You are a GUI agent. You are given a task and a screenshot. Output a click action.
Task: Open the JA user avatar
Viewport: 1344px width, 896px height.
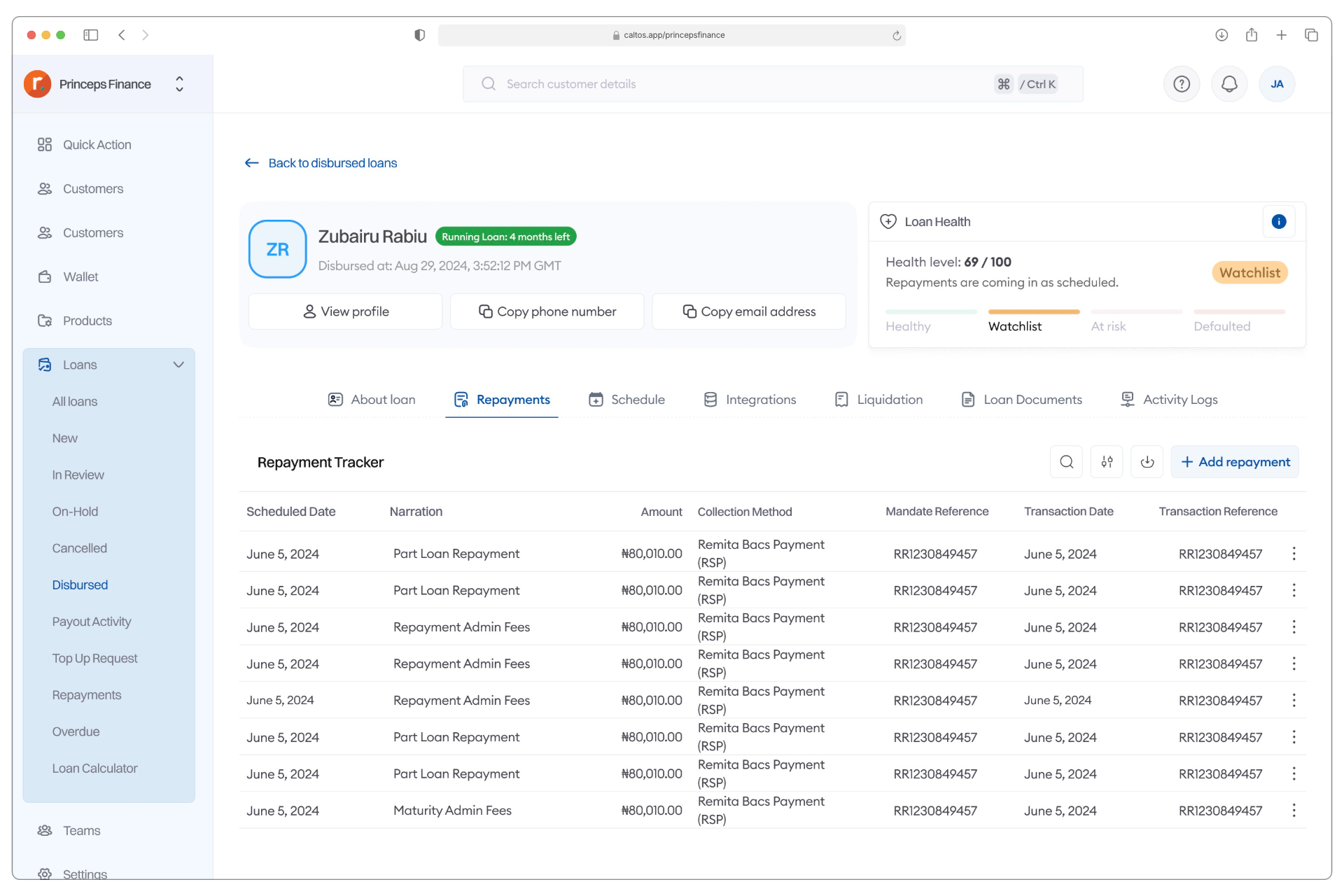1277,84
